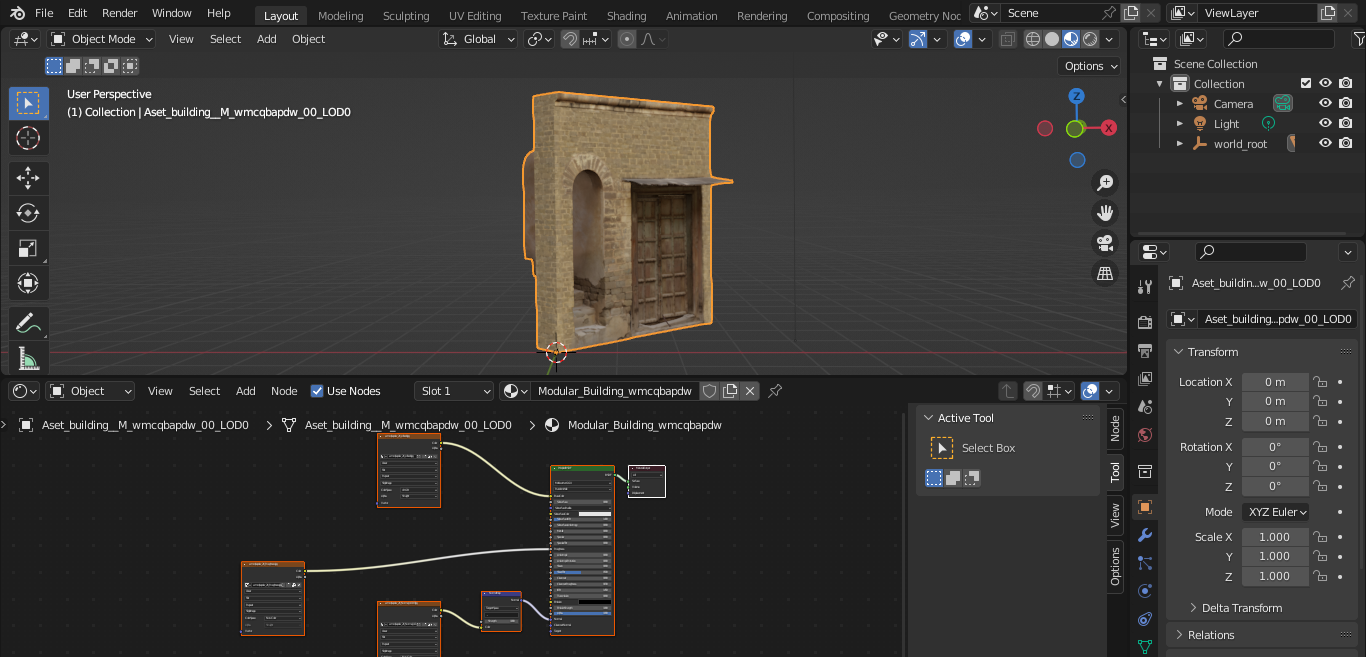Image resolution: width=1366 pixels, height=657 pixels.
Task: Switch to the Modeling workspace tab
Action: pos(340,15)
